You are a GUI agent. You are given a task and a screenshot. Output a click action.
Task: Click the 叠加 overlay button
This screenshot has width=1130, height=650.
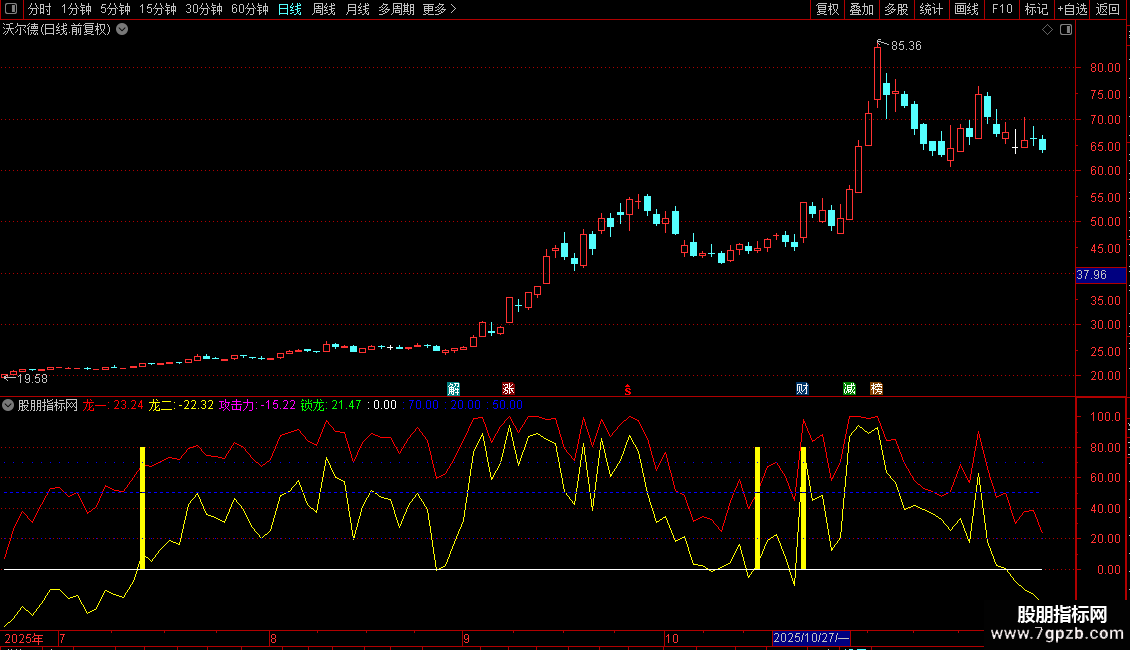[x=862, y=9]
